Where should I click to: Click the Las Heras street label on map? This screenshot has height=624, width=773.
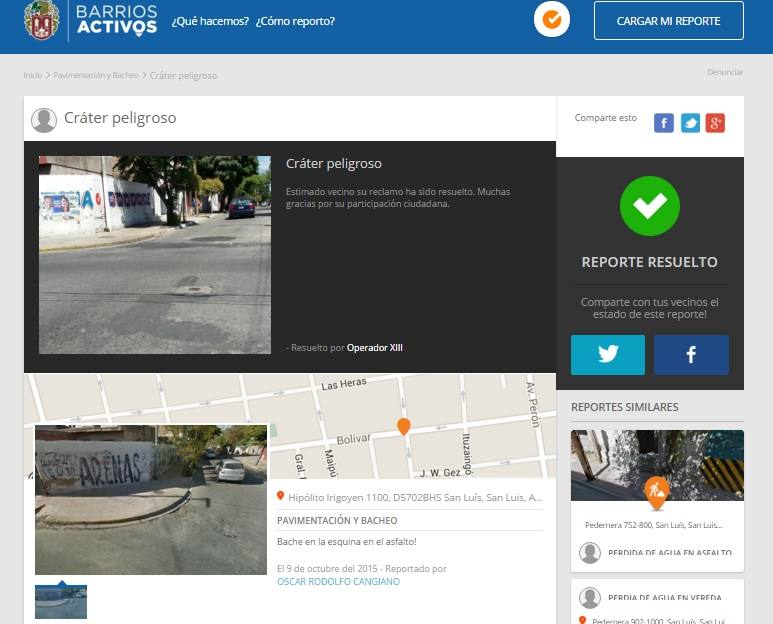point(344,384)
